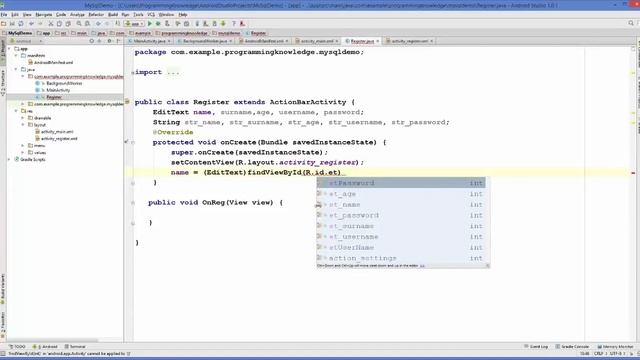Screen dimensions: 640x360
Task: Choose et_username in autocomplete list
Action: [x=401, y=237]
